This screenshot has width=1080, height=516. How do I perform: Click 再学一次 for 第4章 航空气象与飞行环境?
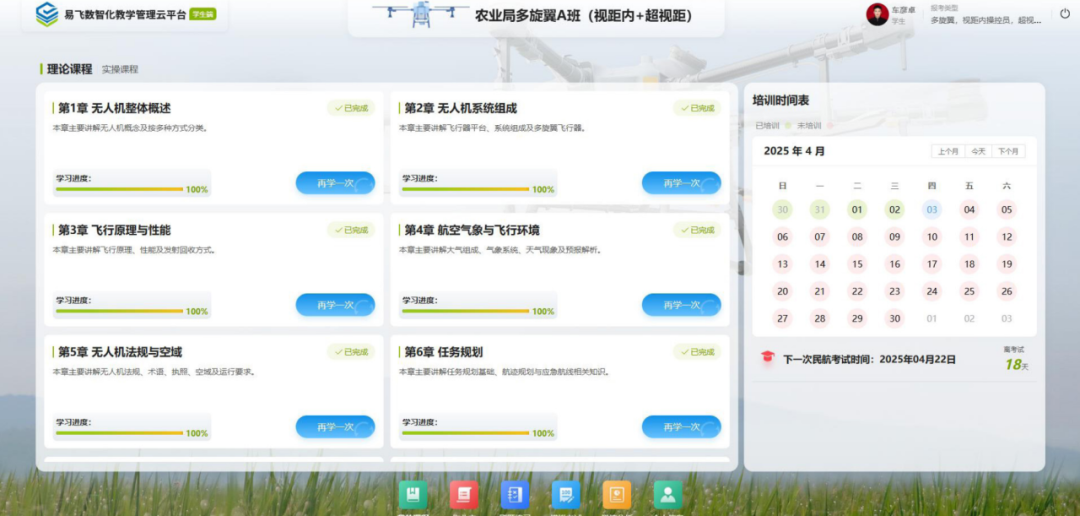681,305
